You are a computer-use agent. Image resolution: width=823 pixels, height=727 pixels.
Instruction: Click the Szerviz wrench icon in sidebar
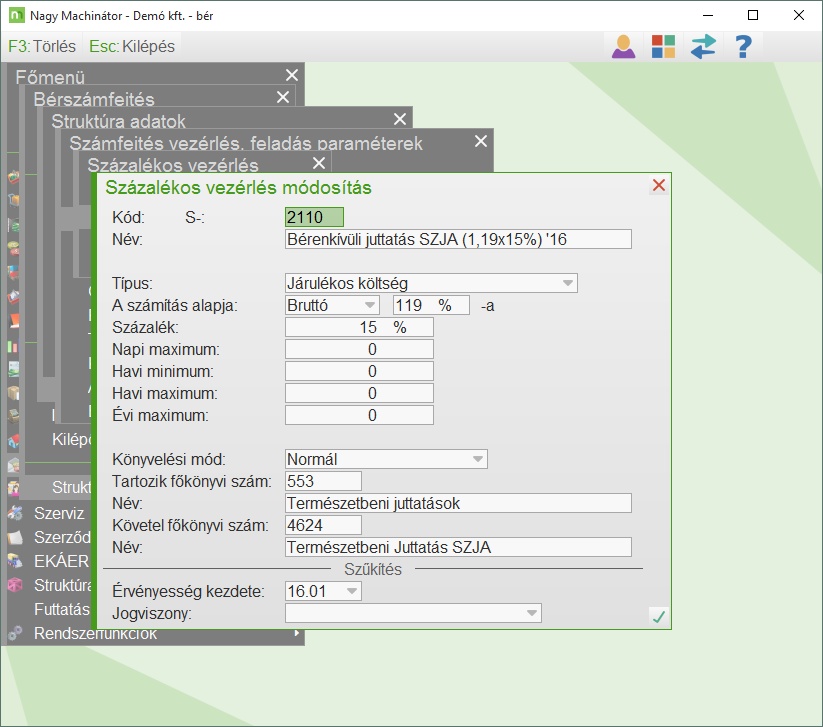coord(15,513)
